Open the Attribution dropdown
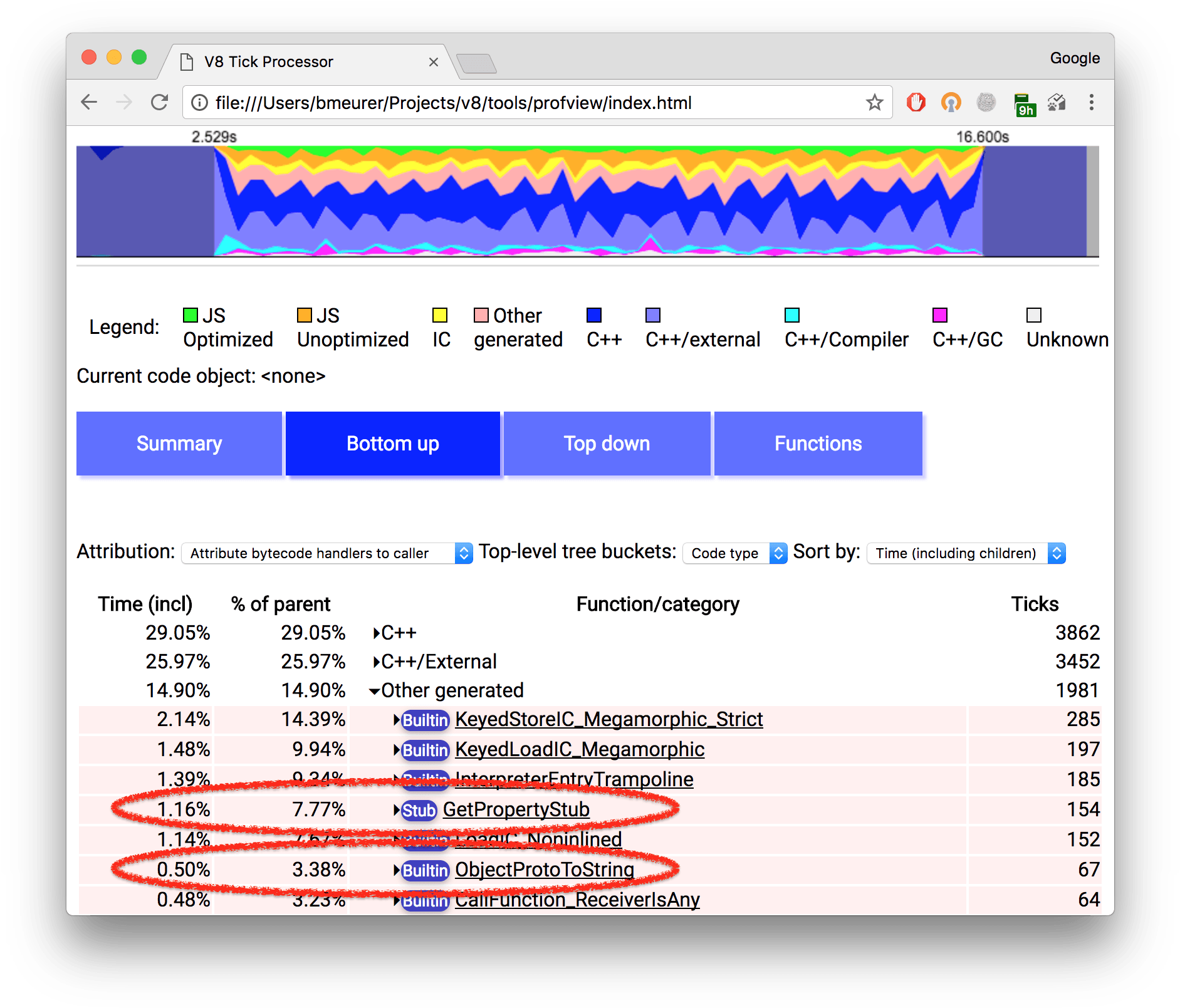This screenshot has width=1180, height=1008. pyautogui.click(x=326, y=553)
